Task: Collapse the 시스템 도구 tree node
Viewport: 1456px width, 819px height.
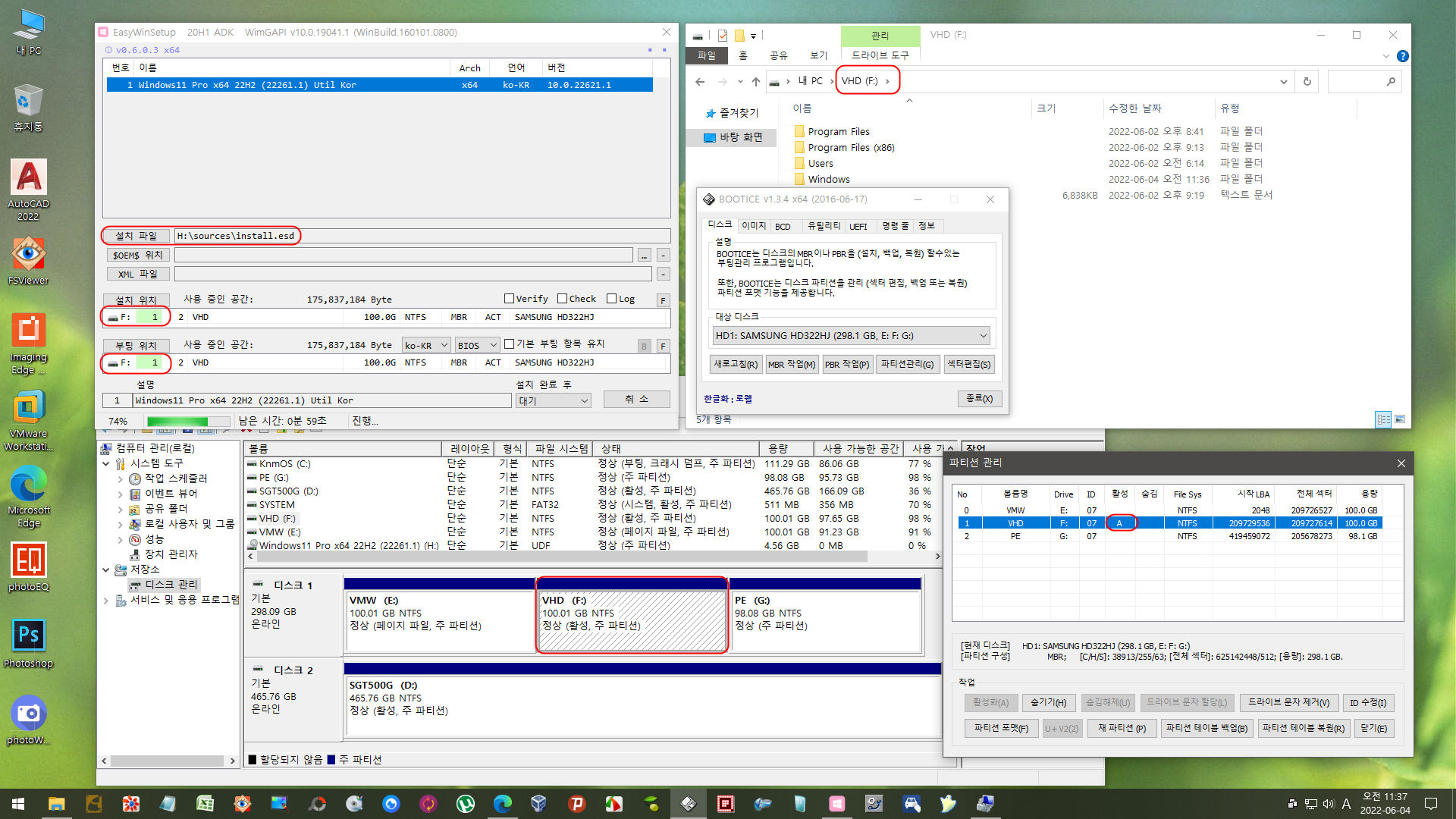Action: tap(106, 464)
